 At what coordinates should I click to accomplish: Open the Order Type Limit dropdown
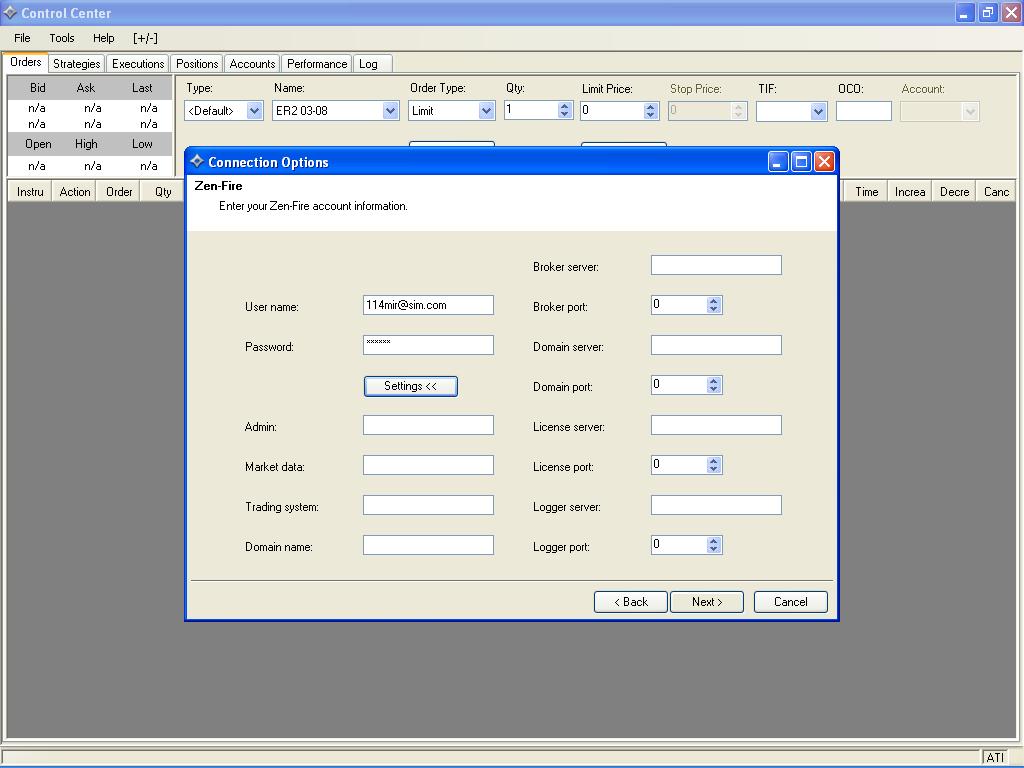486,111
